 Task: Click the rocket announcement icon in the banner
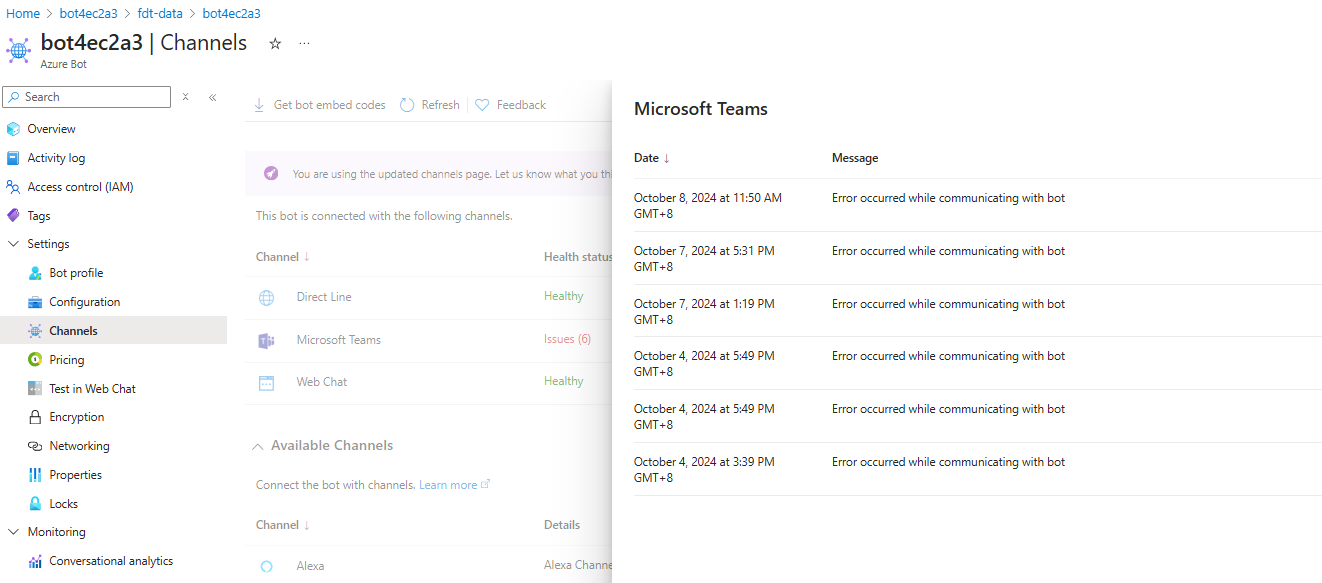(x=271, y=173)
